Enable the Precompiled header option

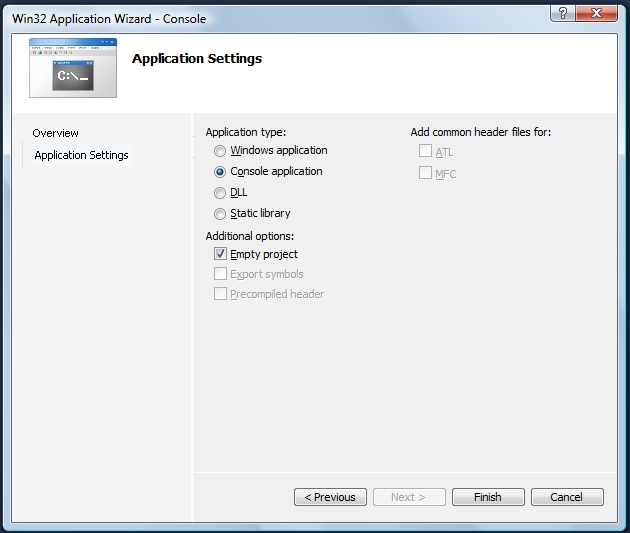[221, 294]
